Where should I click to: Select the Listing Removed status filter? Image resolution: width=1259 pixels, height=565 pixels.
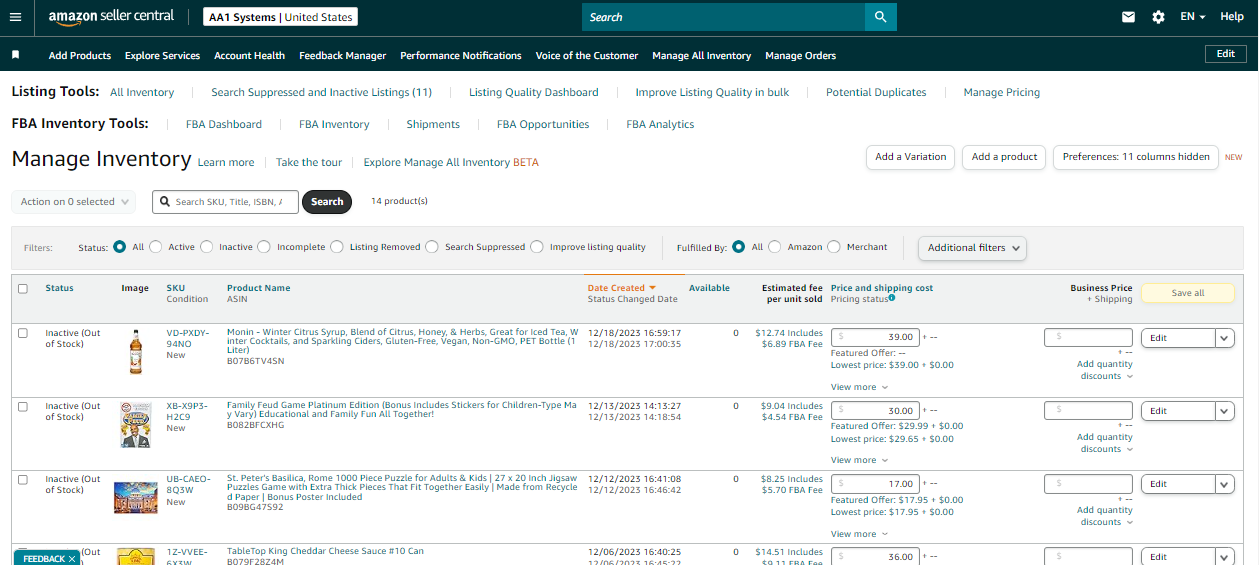337,247
